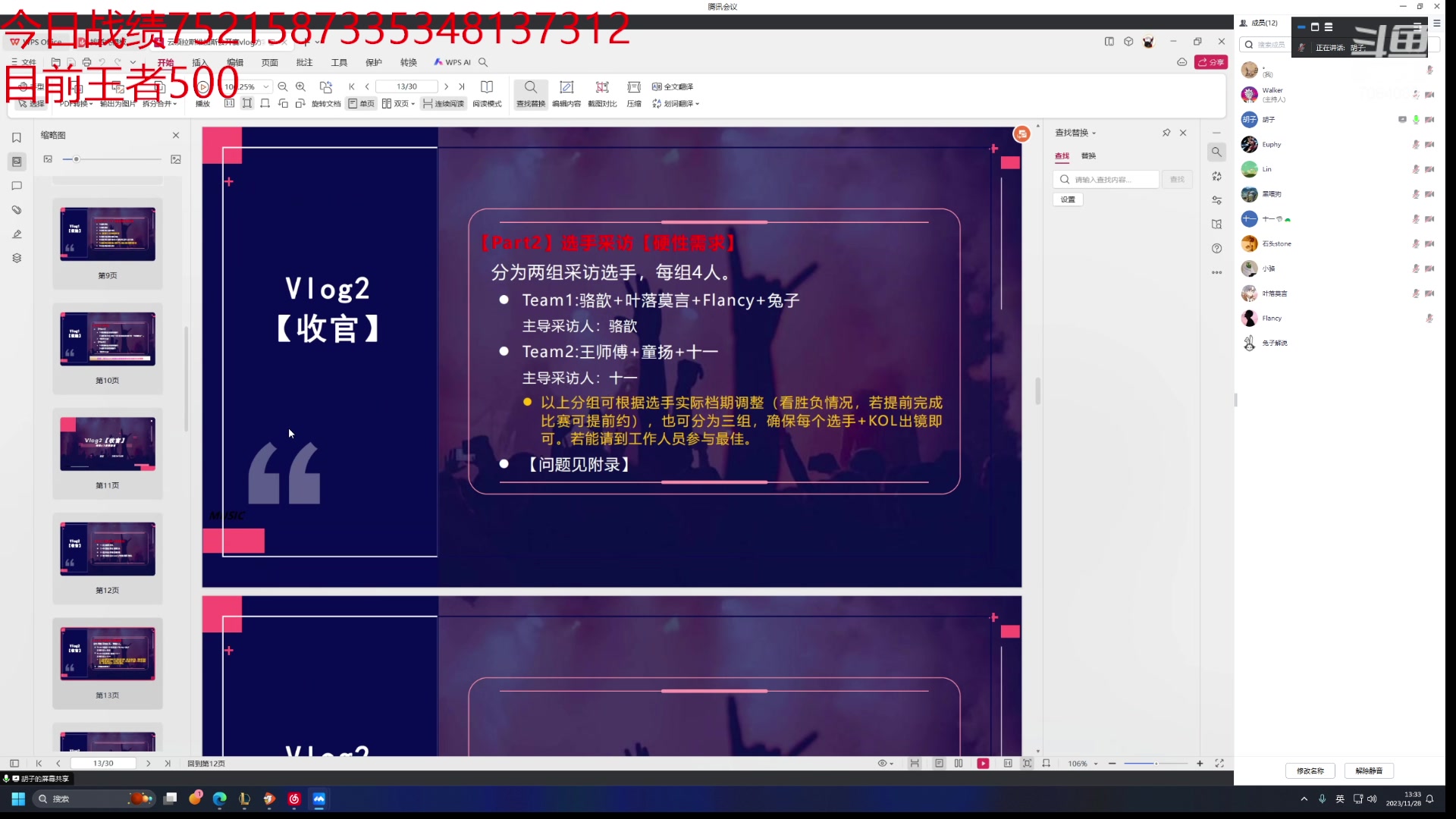The width and height of the screenshot is (1456, 819).
Task: Click Rename (修改名称) in meeting panel
Action: (x=1310, y=770)
